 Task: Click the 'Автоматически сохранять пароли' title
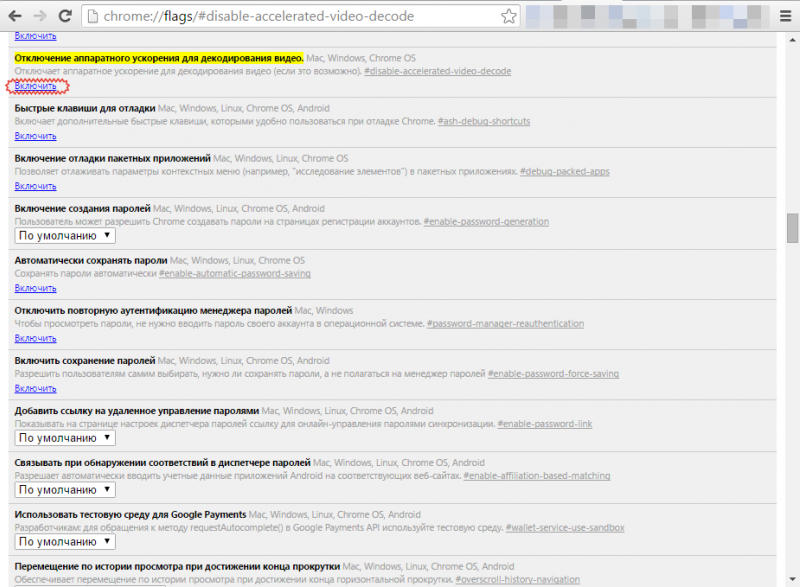[x=91, y=261]
